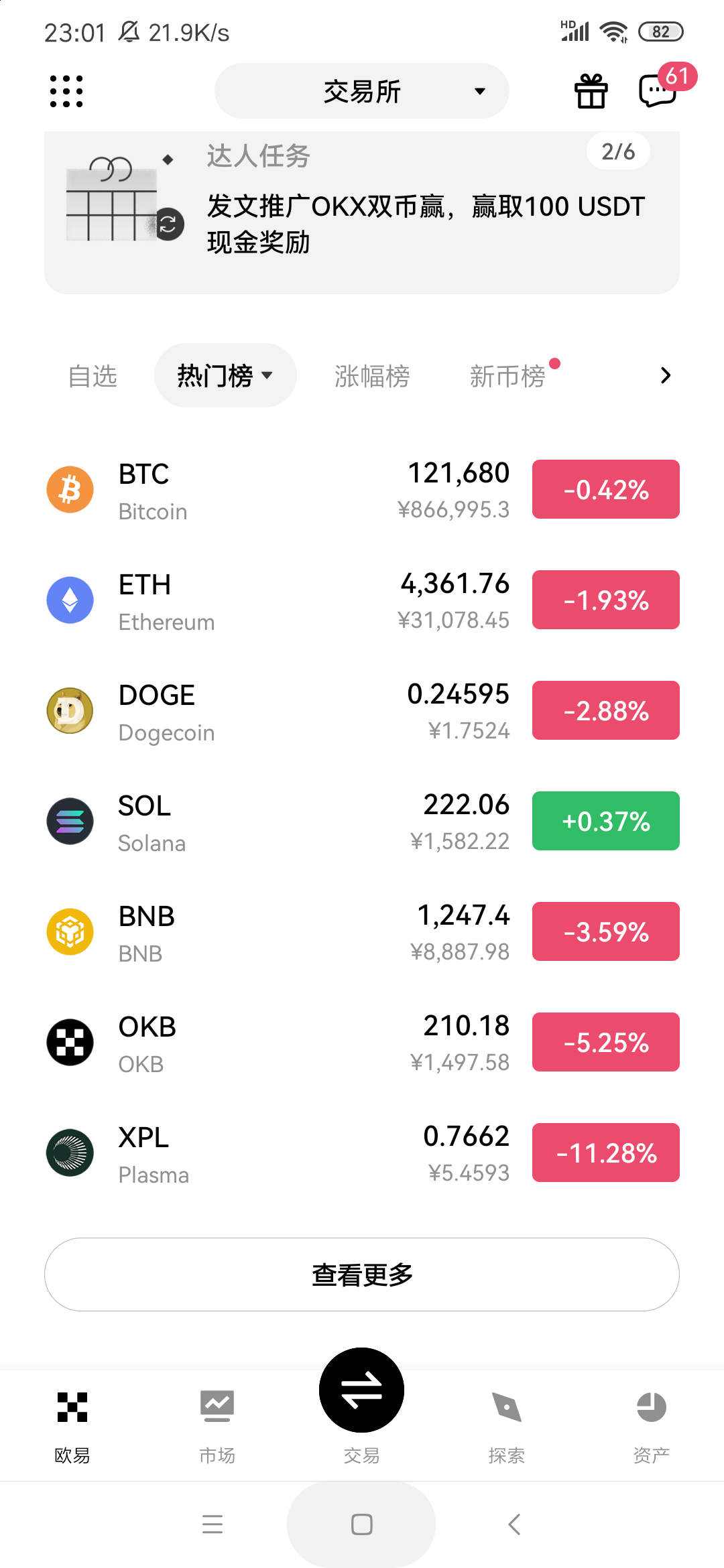724x1568 pixels.
Task: Open the 市场 market chart icon
Action: click(217, 1407)
